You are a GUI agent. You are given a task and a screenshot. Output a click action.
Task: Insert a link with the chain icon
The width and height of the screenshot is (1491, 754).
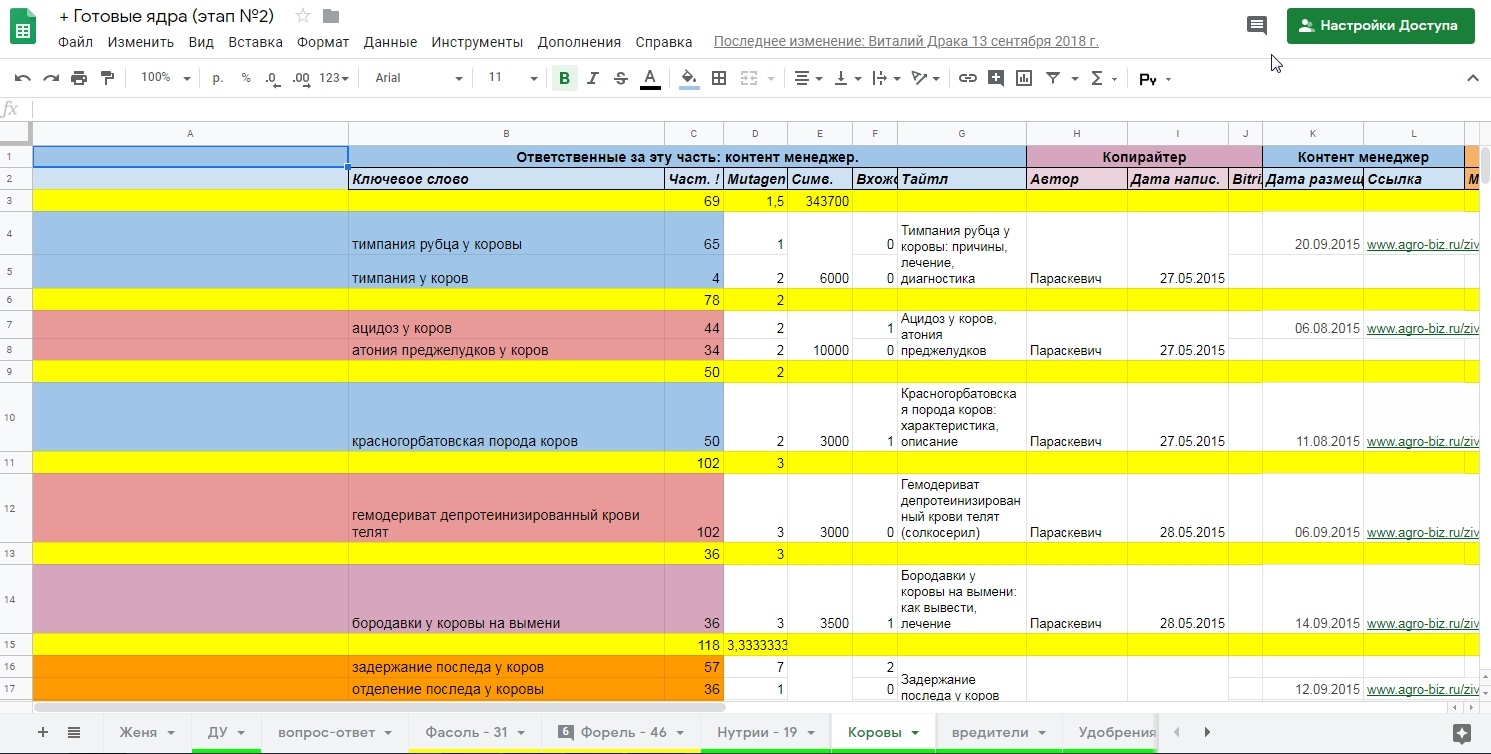[x=968, y=78]
